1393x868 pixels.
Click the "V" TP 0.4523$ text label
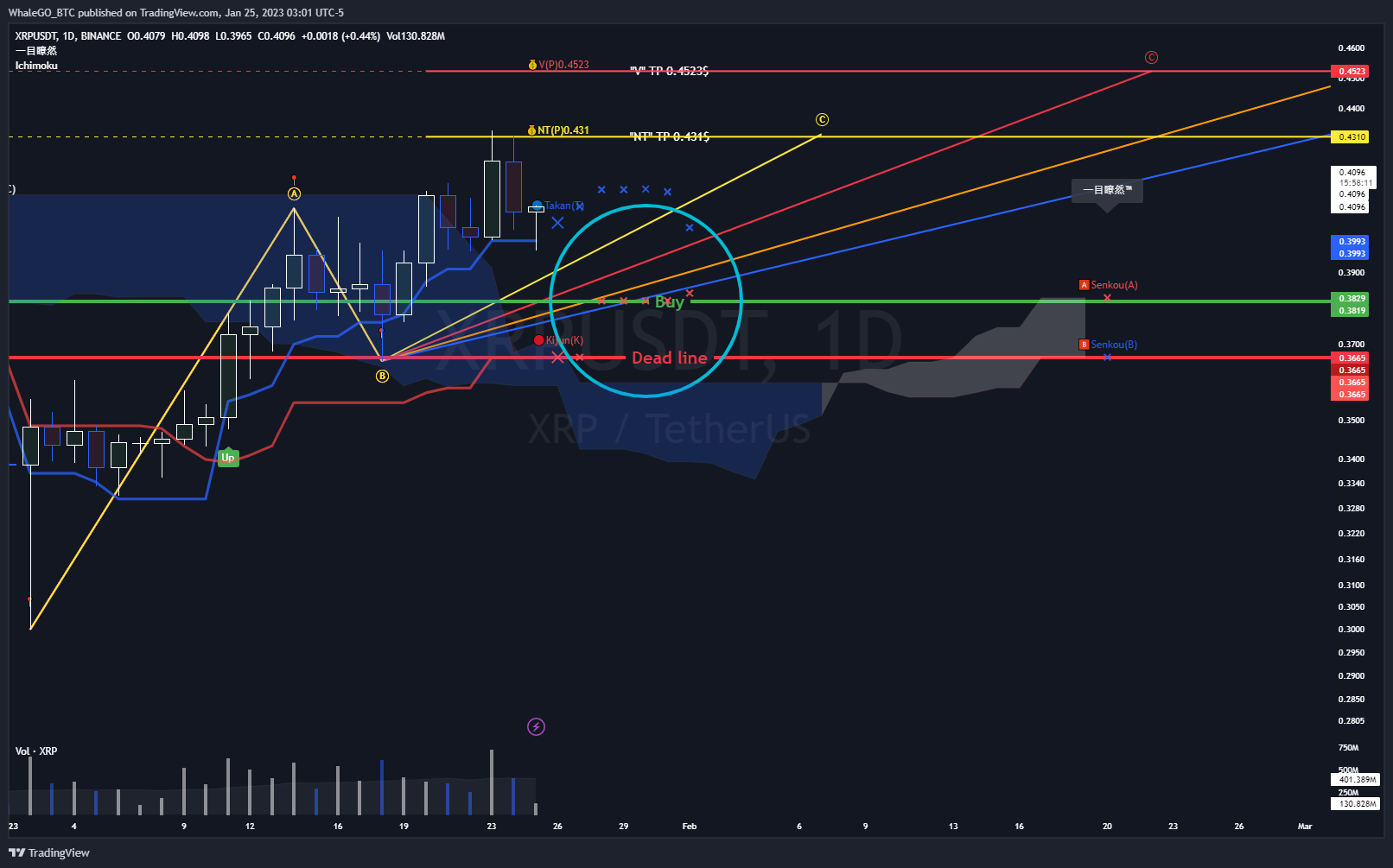click(x=670, y=71)
